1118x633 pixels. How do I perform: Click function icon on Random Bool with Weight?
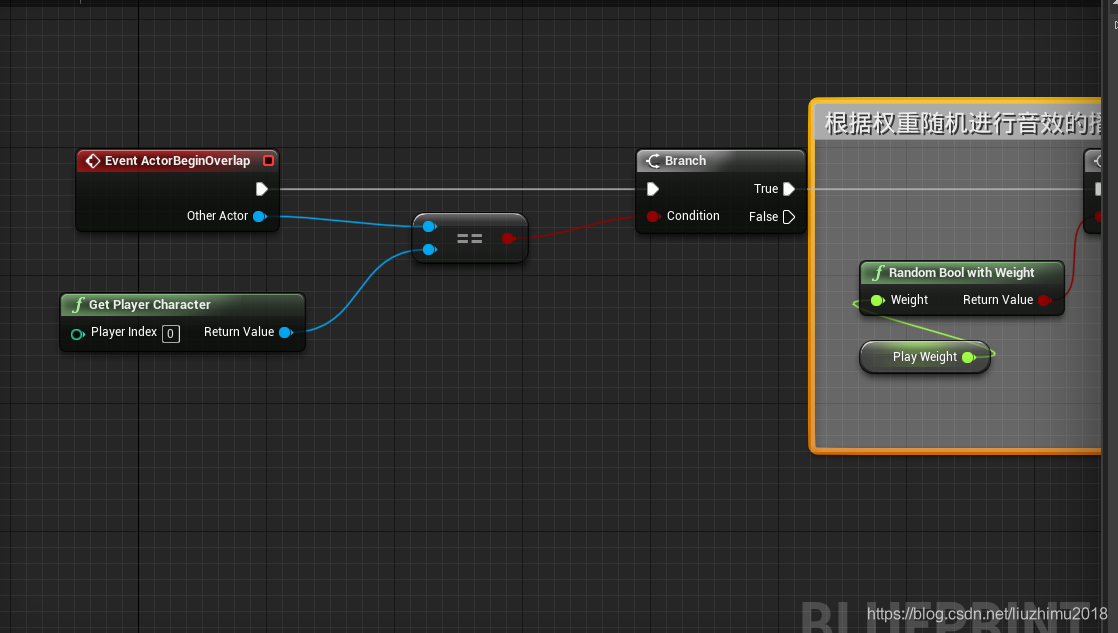click(878, 272)
